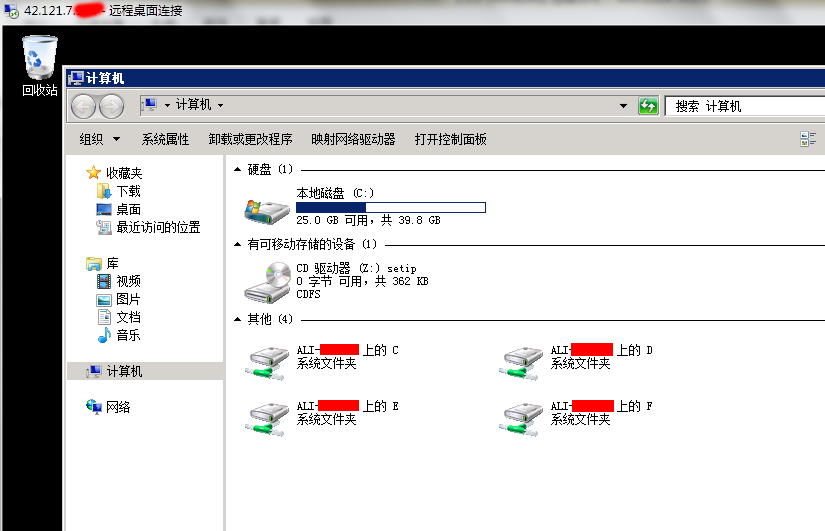Click Map network drive button
The width and height of the screenshot is (825, 531).
pos(353,139)
